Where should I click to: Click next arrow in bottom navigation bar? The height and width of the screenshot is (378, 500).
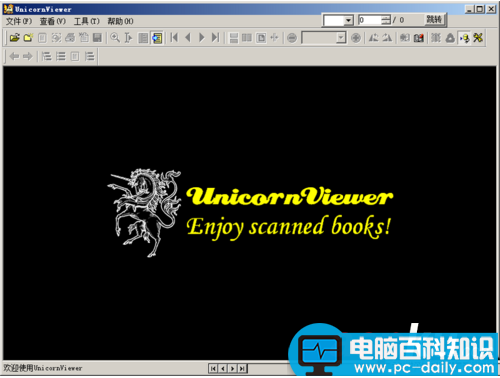(x=232, y=368)
